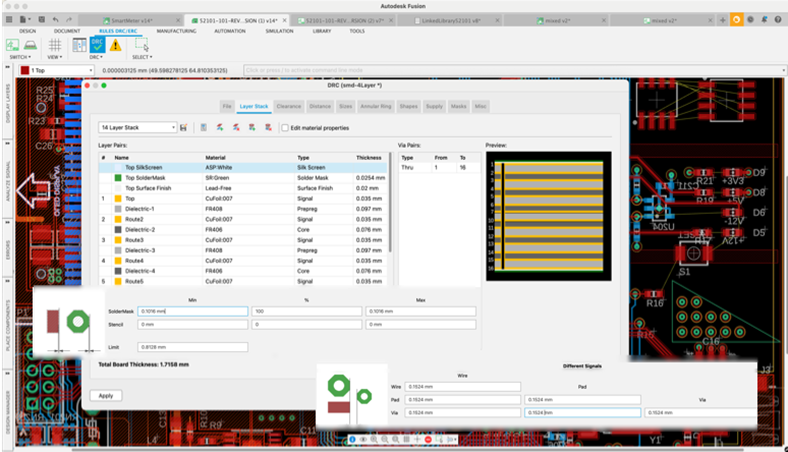This screenshot has height=452, width=788.
Task: Click the Select tool icon
Action: 142,45
